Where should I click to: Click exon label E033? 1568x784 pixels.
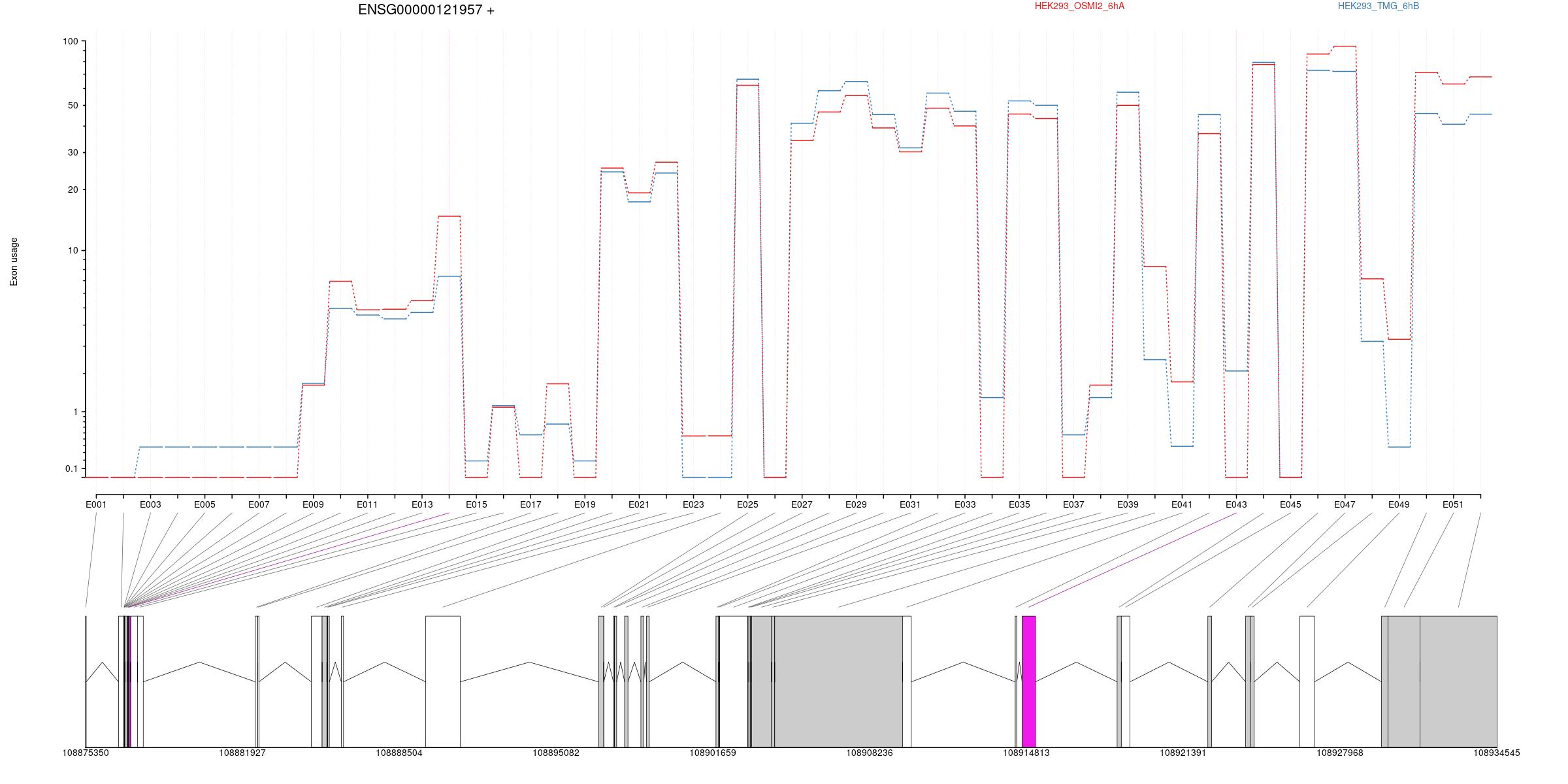coord(965,504)
